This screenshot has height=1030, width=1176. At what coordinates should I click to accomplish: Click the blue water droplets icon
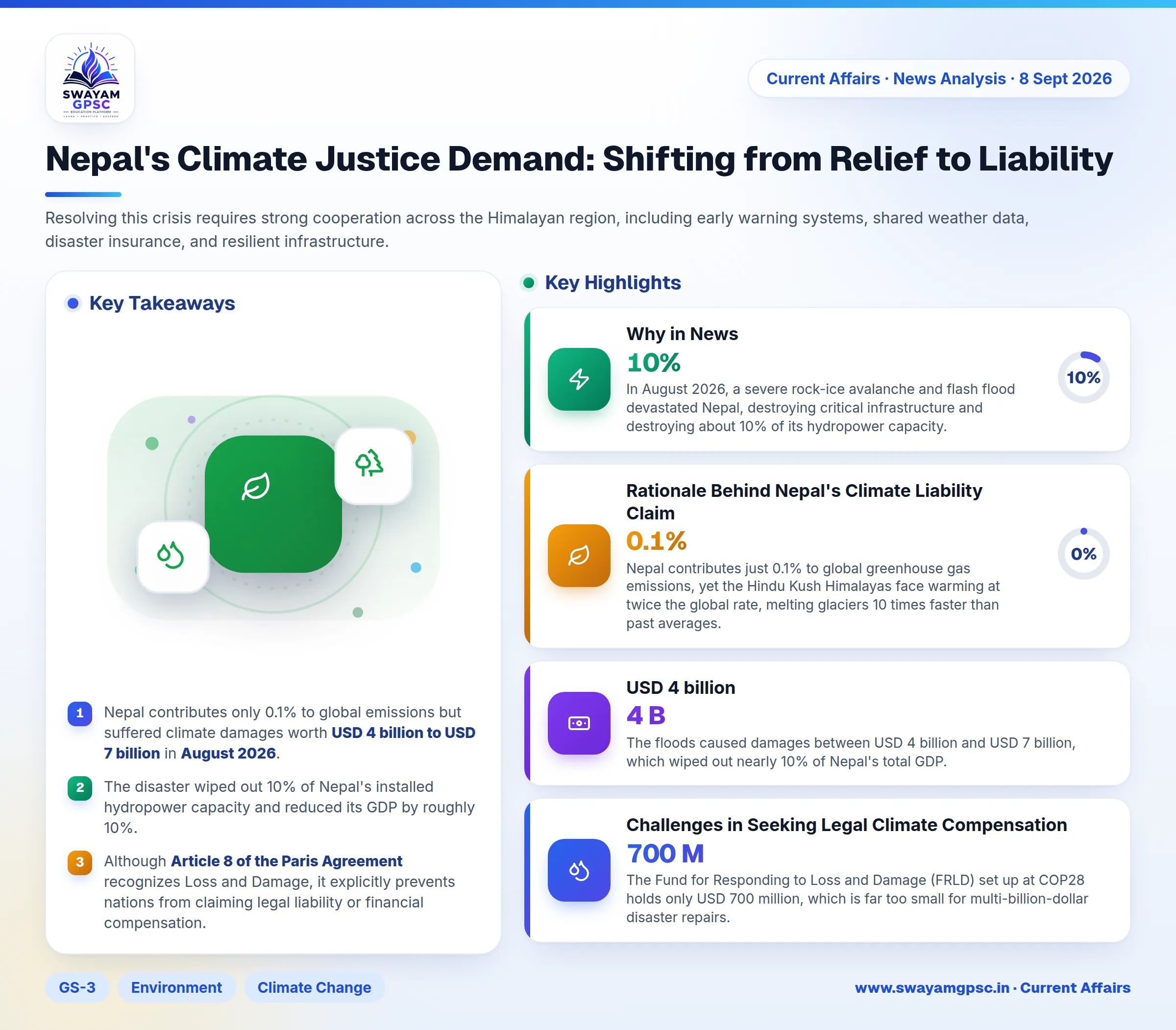tap(579, 870)
